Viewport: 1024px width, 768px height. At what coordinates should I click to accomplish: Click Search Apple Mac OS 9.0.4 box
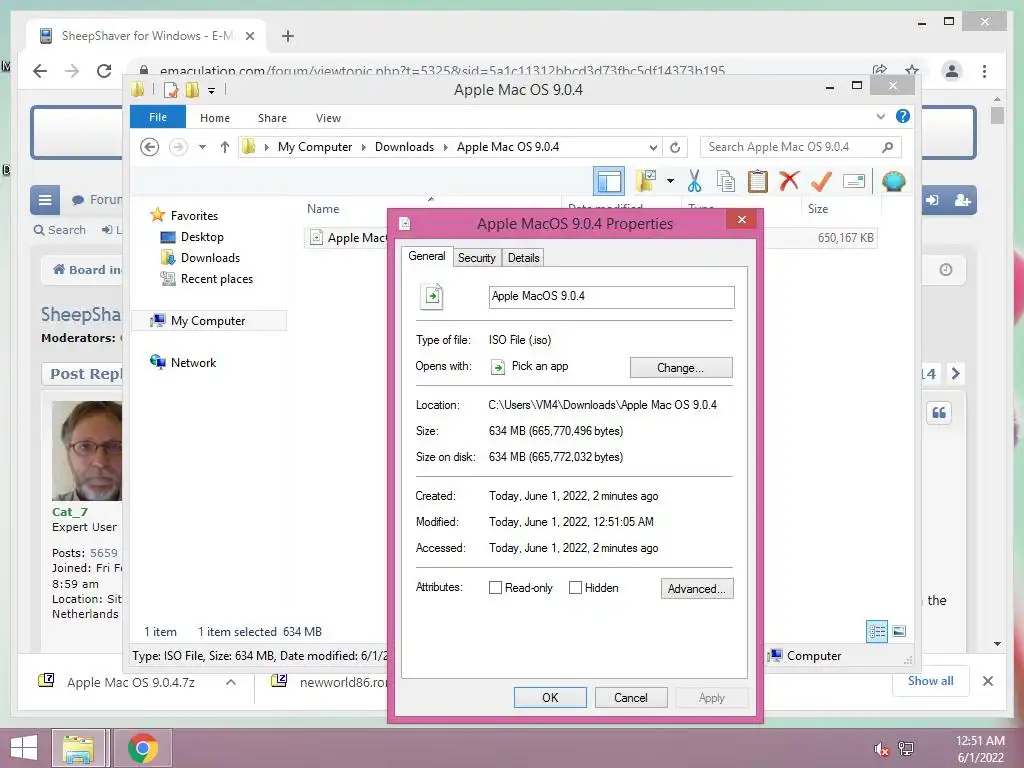click(801, 147)
